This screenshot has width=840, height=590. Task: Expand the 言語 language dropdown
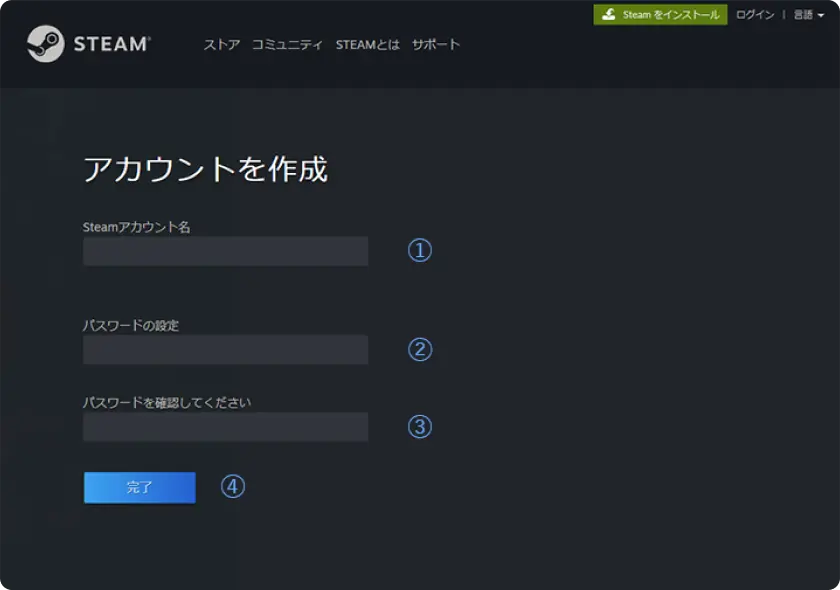[x=808, y=15]
